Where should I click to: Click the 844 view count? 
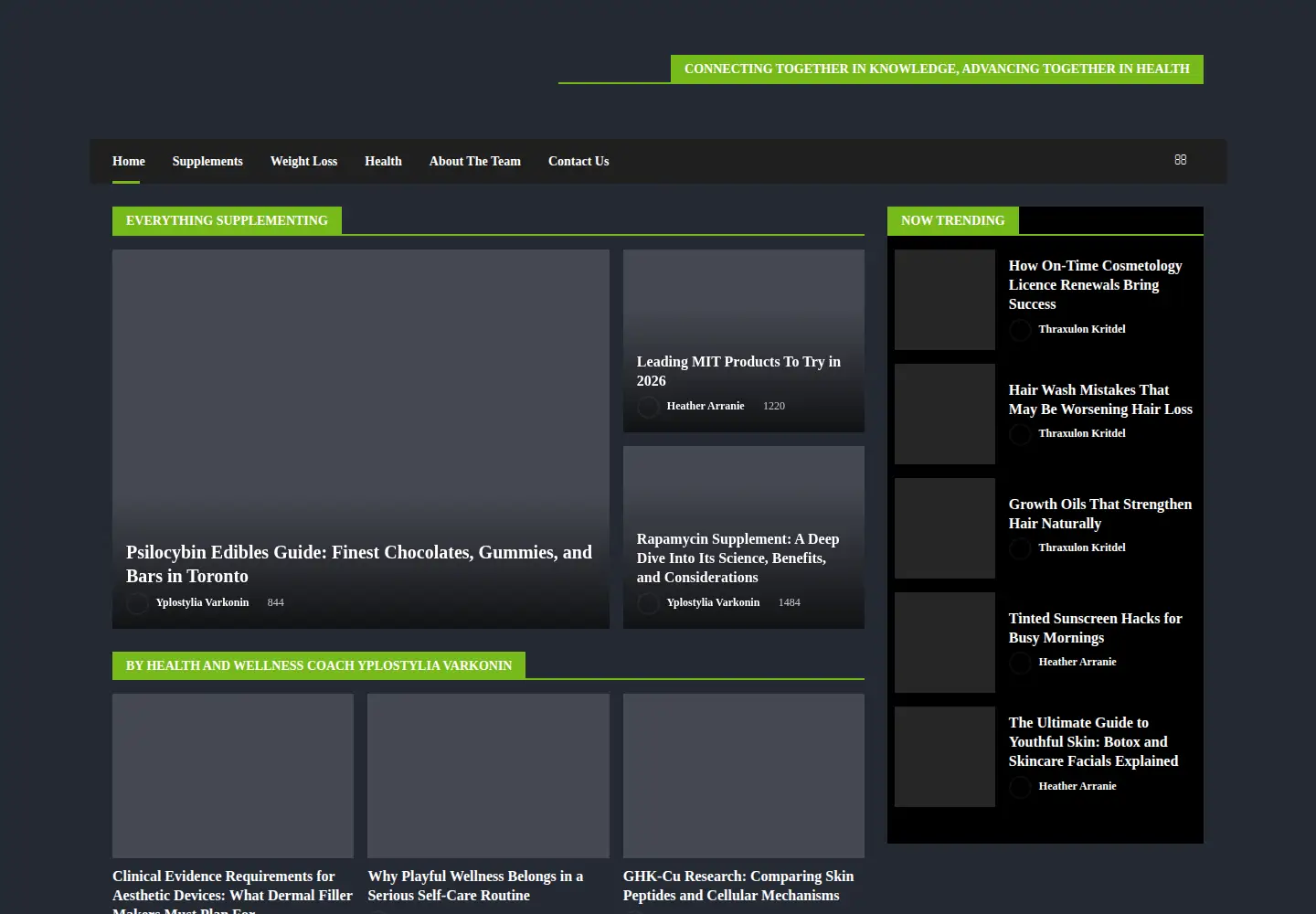click(x=275, y=602)
